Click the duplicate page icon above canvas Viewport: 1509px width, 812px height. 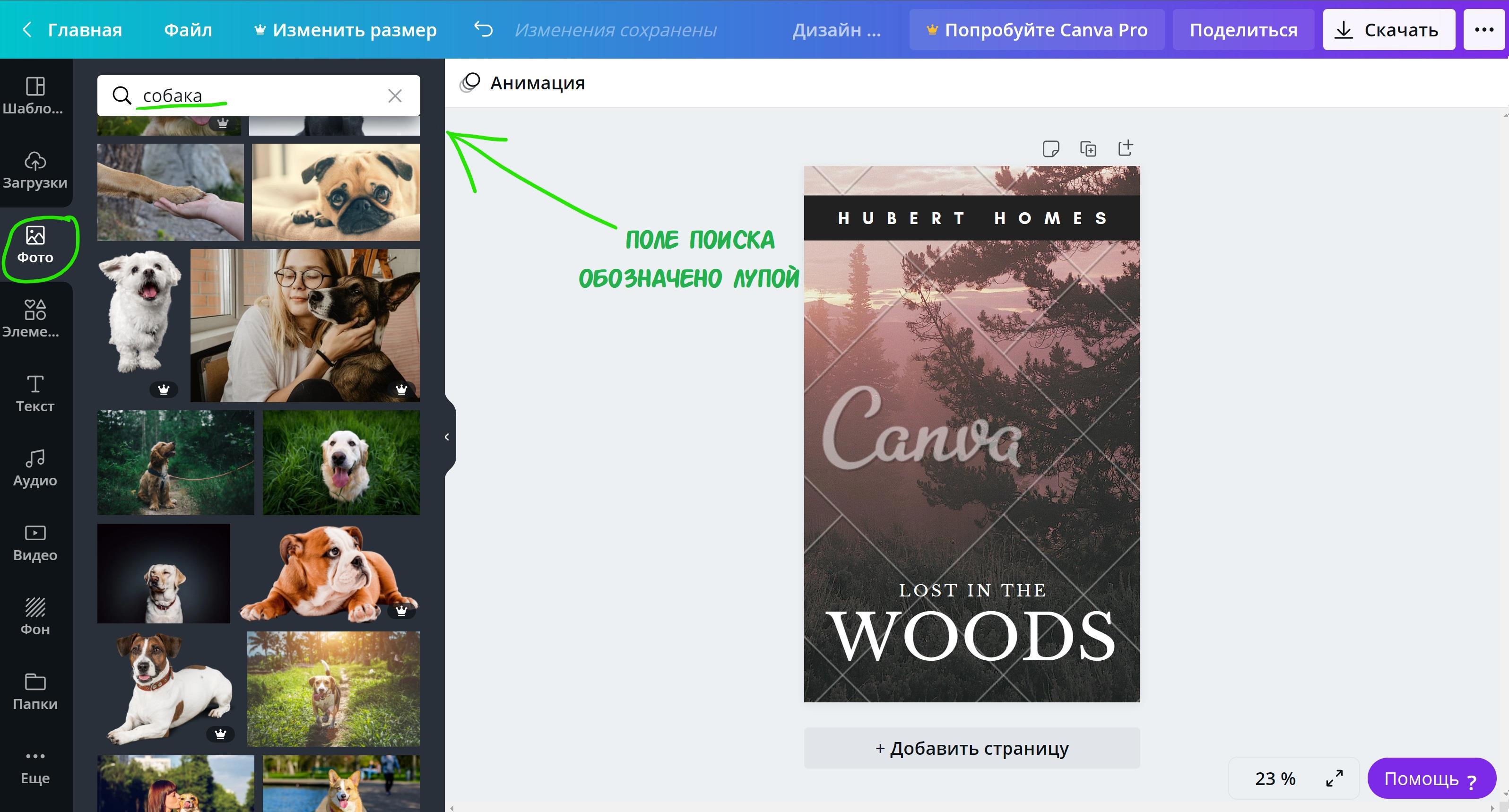(x=1088, y=149)
